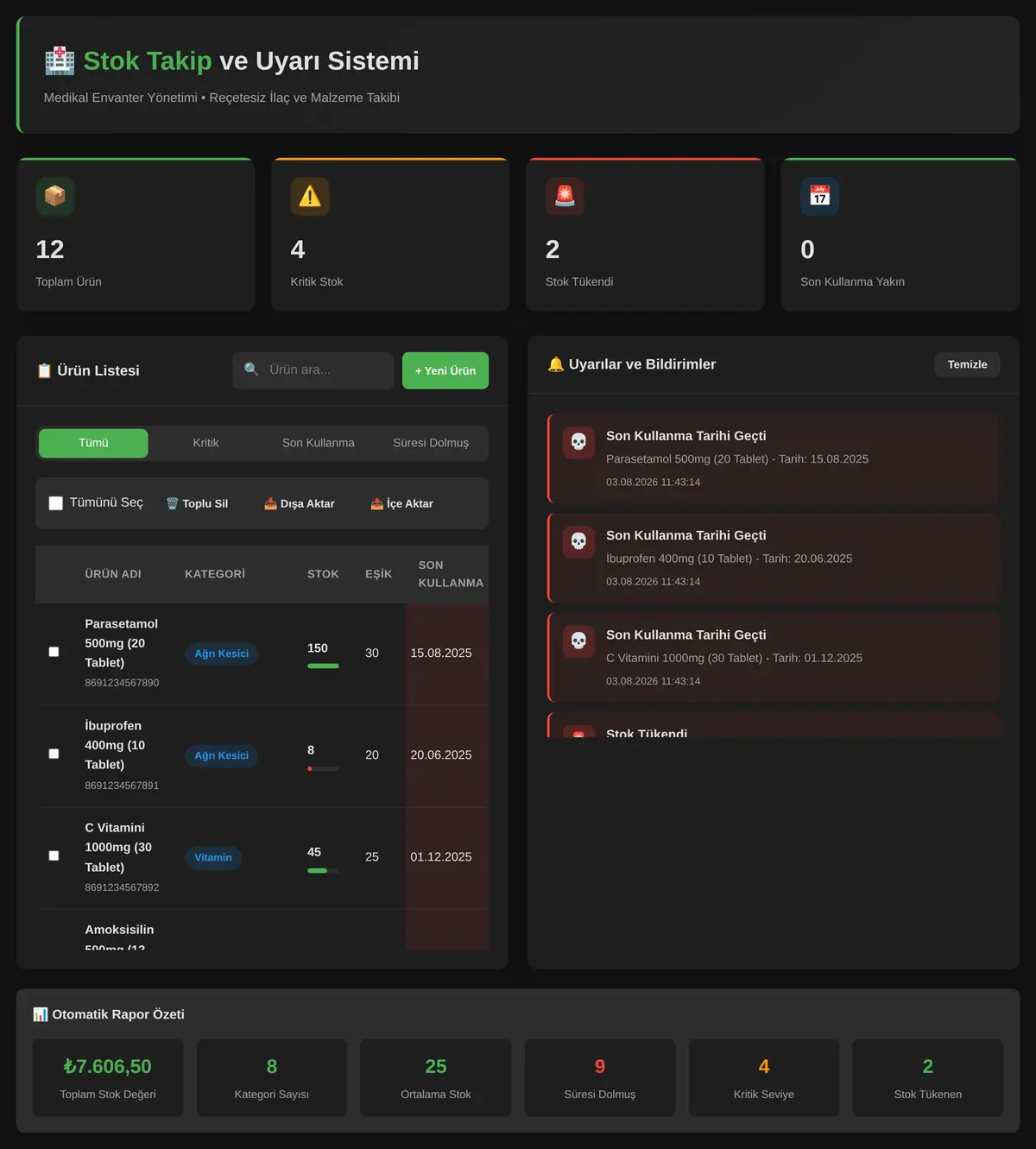Toggle the Tümünü Seç checkbox
1036x1149 pixels.
[x=56, y=503]
